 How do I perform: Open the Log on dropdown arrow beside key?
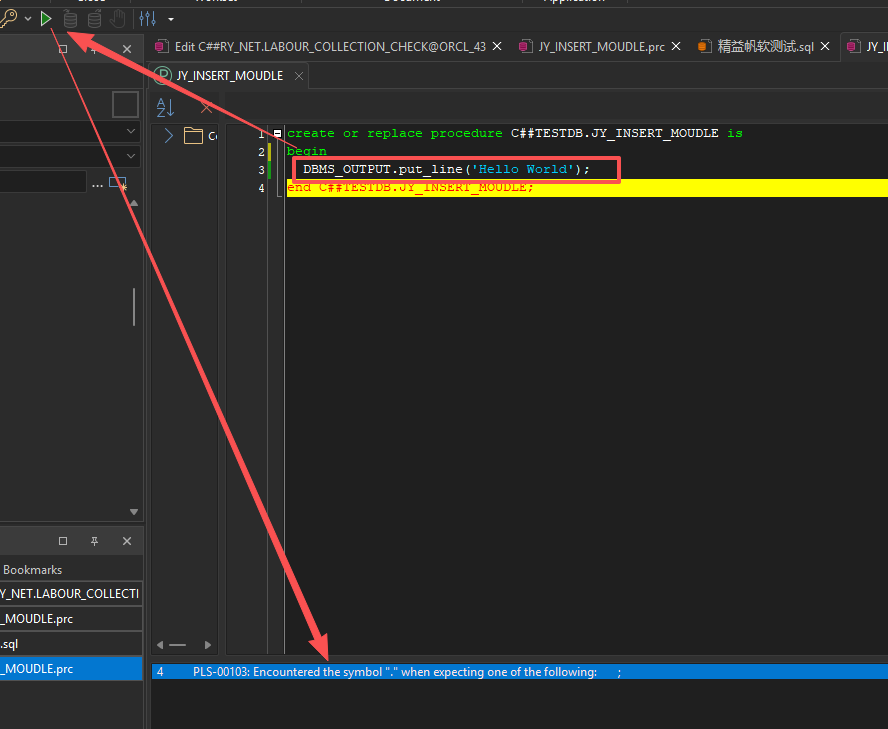28,19
